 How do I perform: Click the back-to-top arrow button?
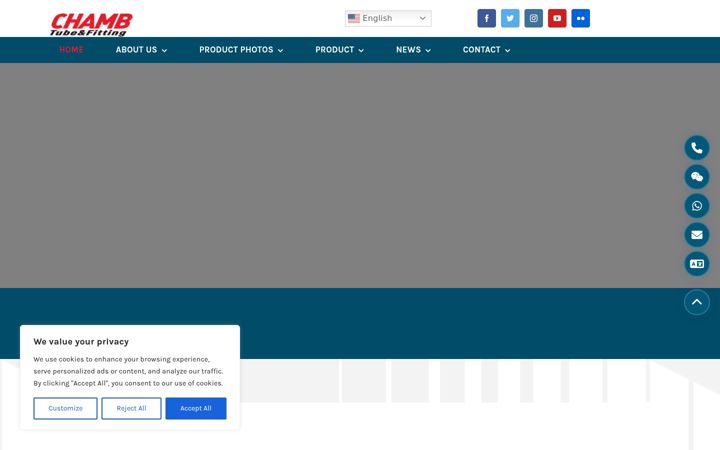(697, 302)
